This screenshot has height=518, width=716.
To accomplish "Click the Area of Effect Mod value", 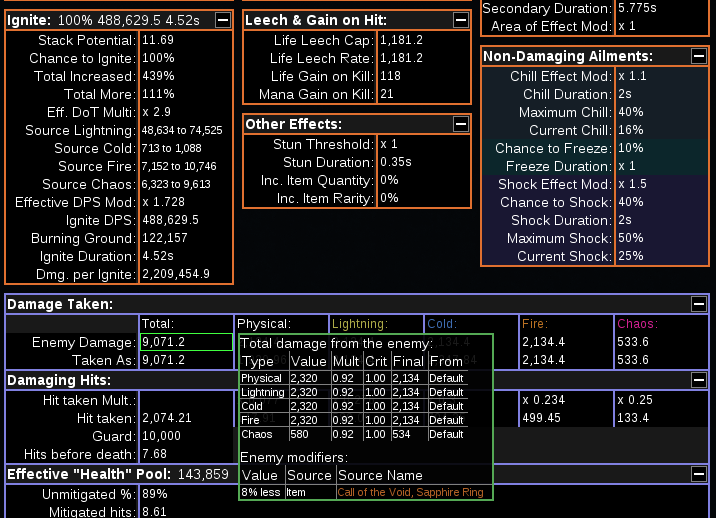I will pos(626,26).
